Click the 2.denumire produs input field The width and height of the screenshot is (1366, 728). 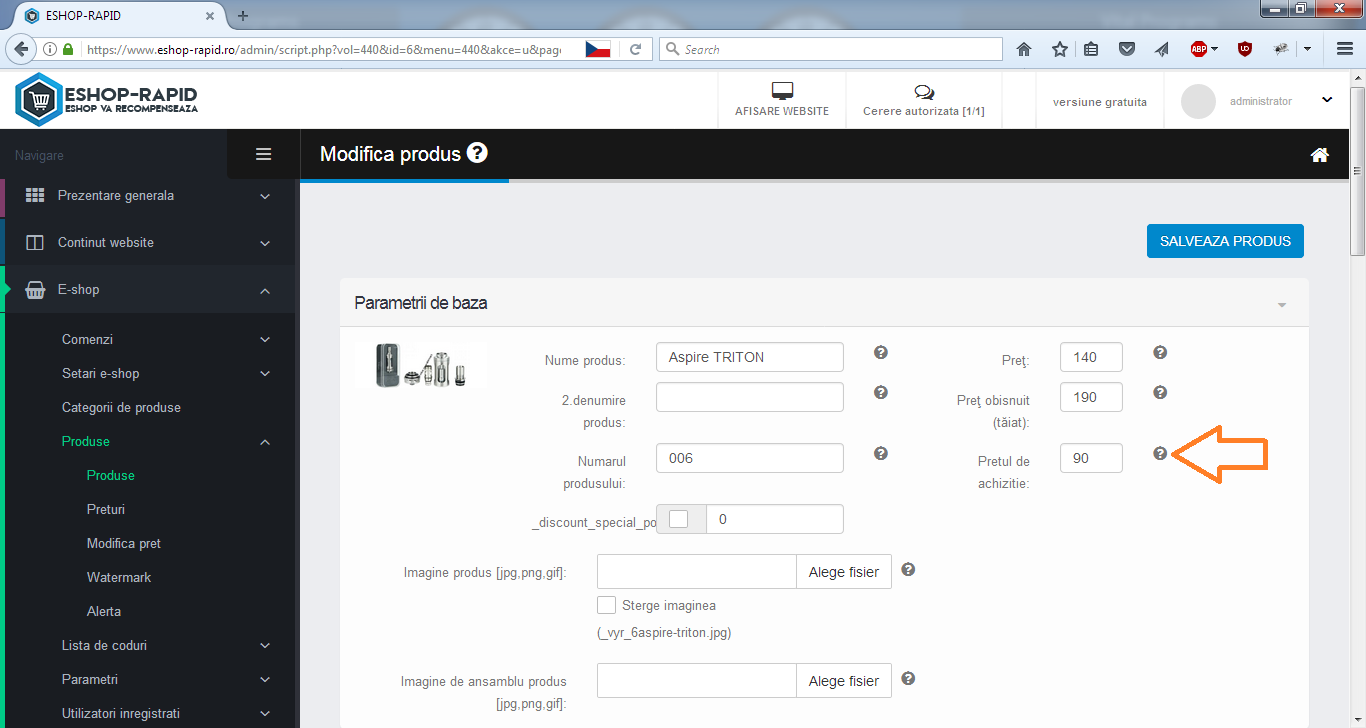pos(750,397)
